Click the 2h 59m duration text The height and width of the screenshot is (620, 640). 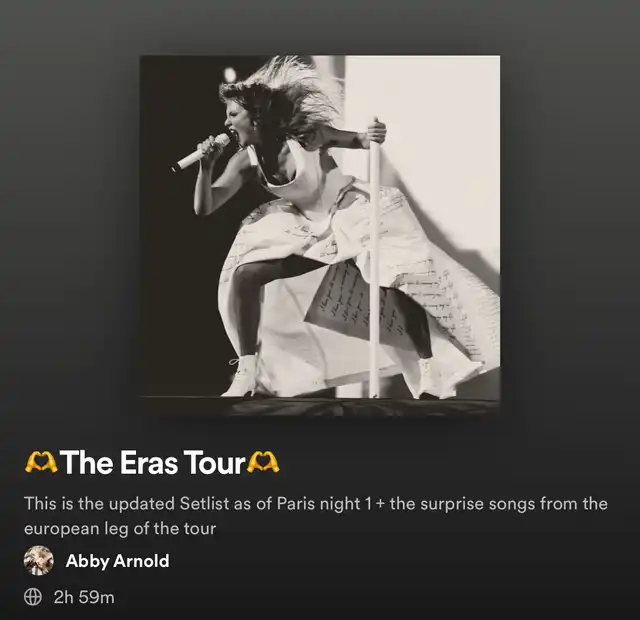[x=84, y=597]
